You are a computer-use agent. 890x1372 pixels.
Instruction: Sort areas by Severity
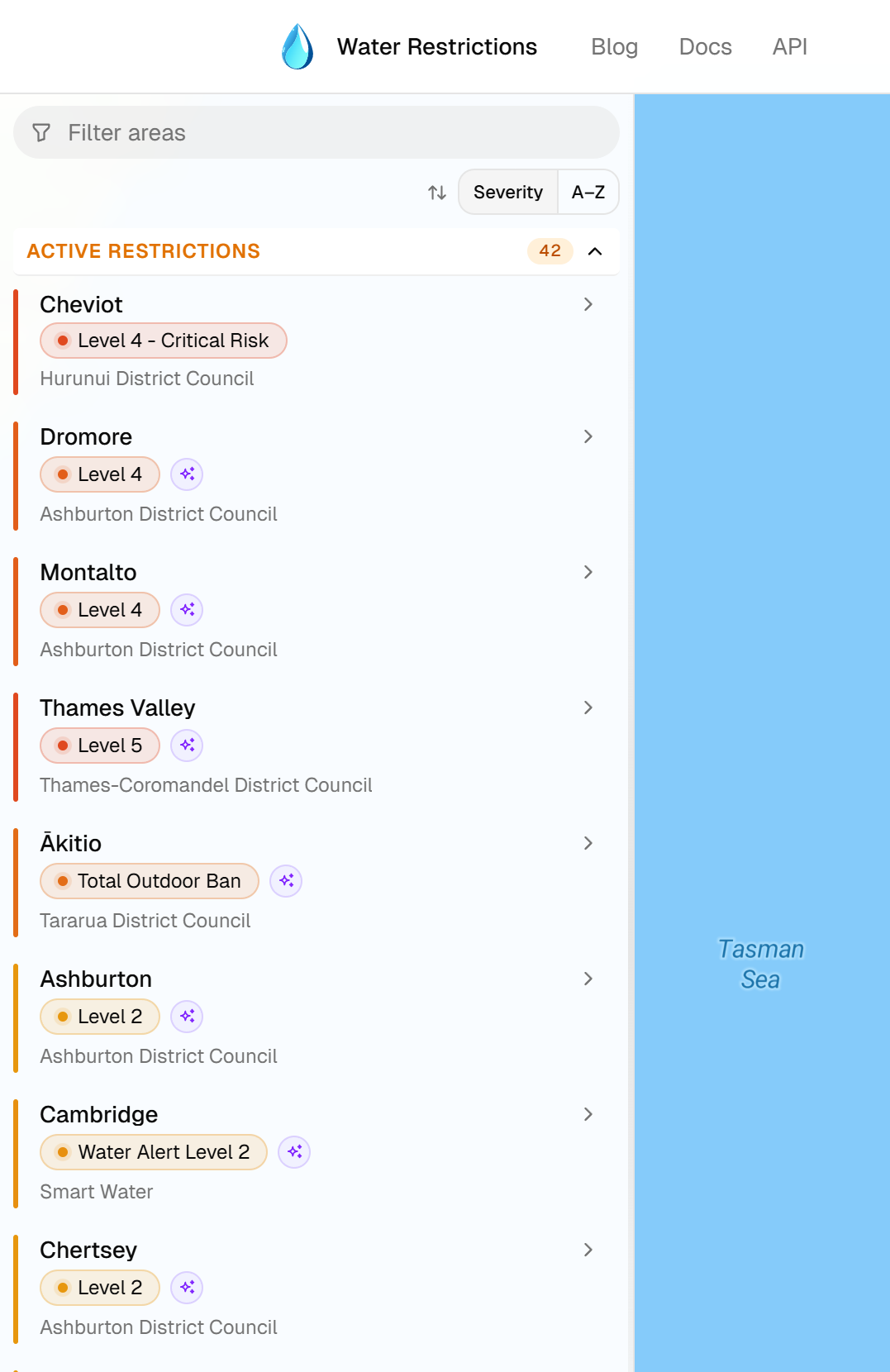tap(508, 193)
